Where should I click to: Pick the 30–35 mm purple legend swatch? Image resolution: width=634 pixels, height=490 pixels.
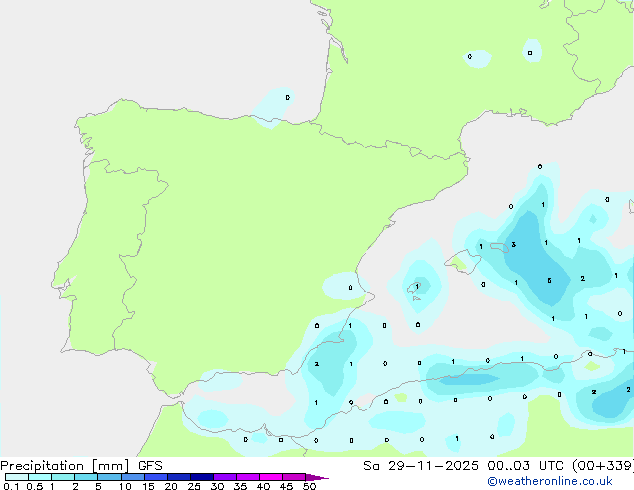[225, 477]
